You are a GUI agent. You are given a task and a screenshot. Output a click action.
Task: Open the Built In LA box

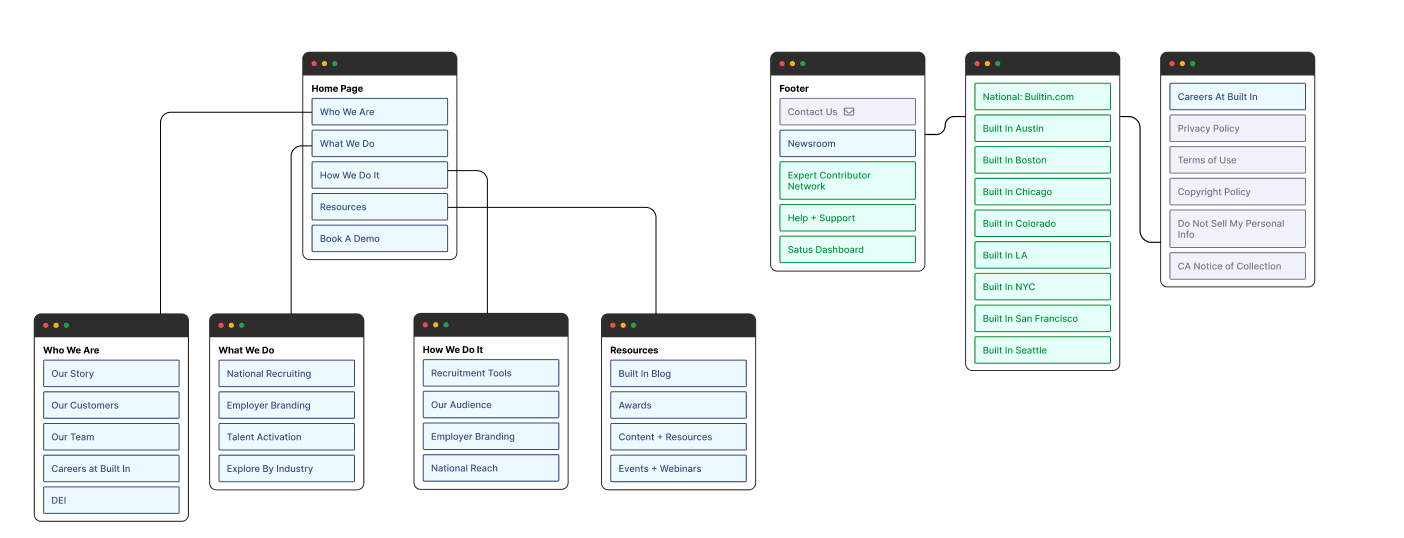pyautogui.click(x=1043, y=255)
